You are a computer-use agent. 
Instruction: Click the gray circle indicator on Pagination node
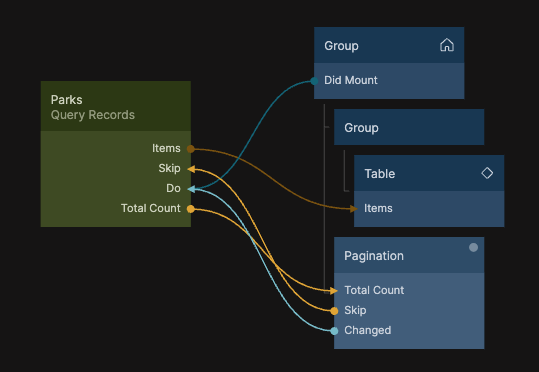(x=473, y=248)
